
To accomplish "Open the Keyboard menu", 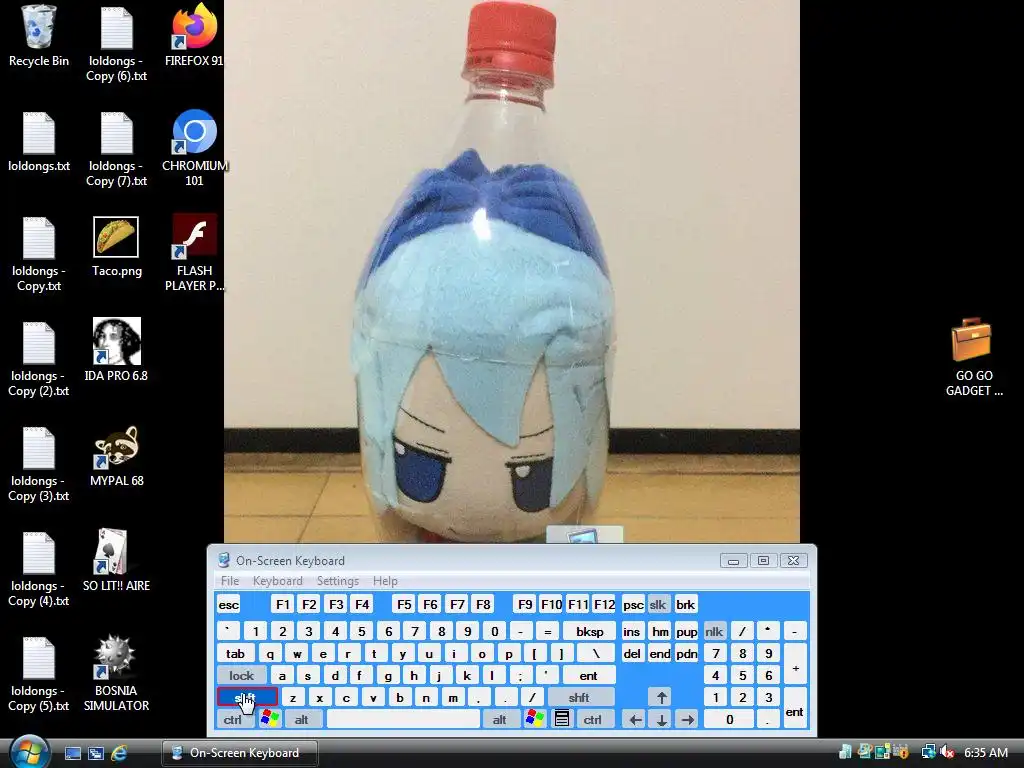I will click(278, 581).
